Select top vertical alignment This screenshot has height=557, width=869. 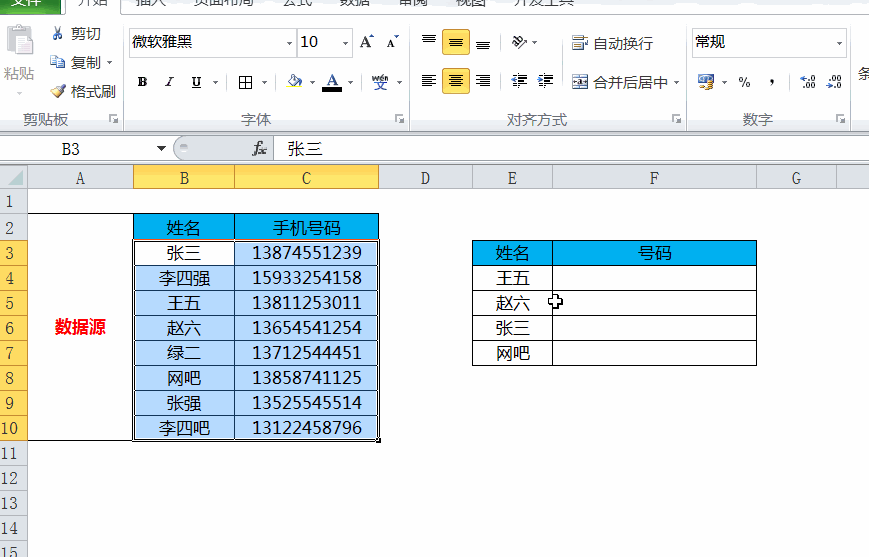429,42
